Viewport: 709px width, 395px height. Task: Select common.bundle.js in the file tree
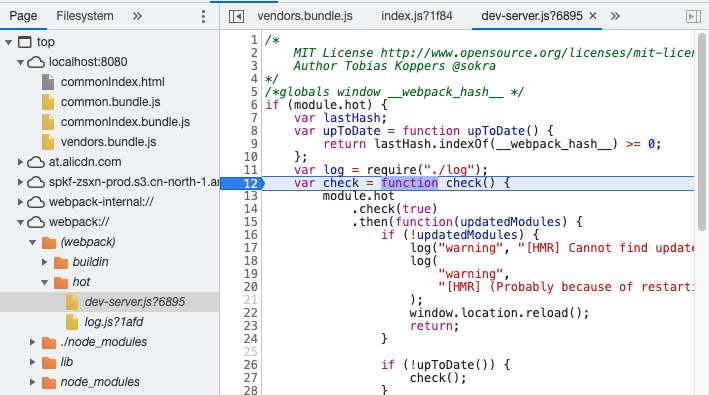coord(110,102)
